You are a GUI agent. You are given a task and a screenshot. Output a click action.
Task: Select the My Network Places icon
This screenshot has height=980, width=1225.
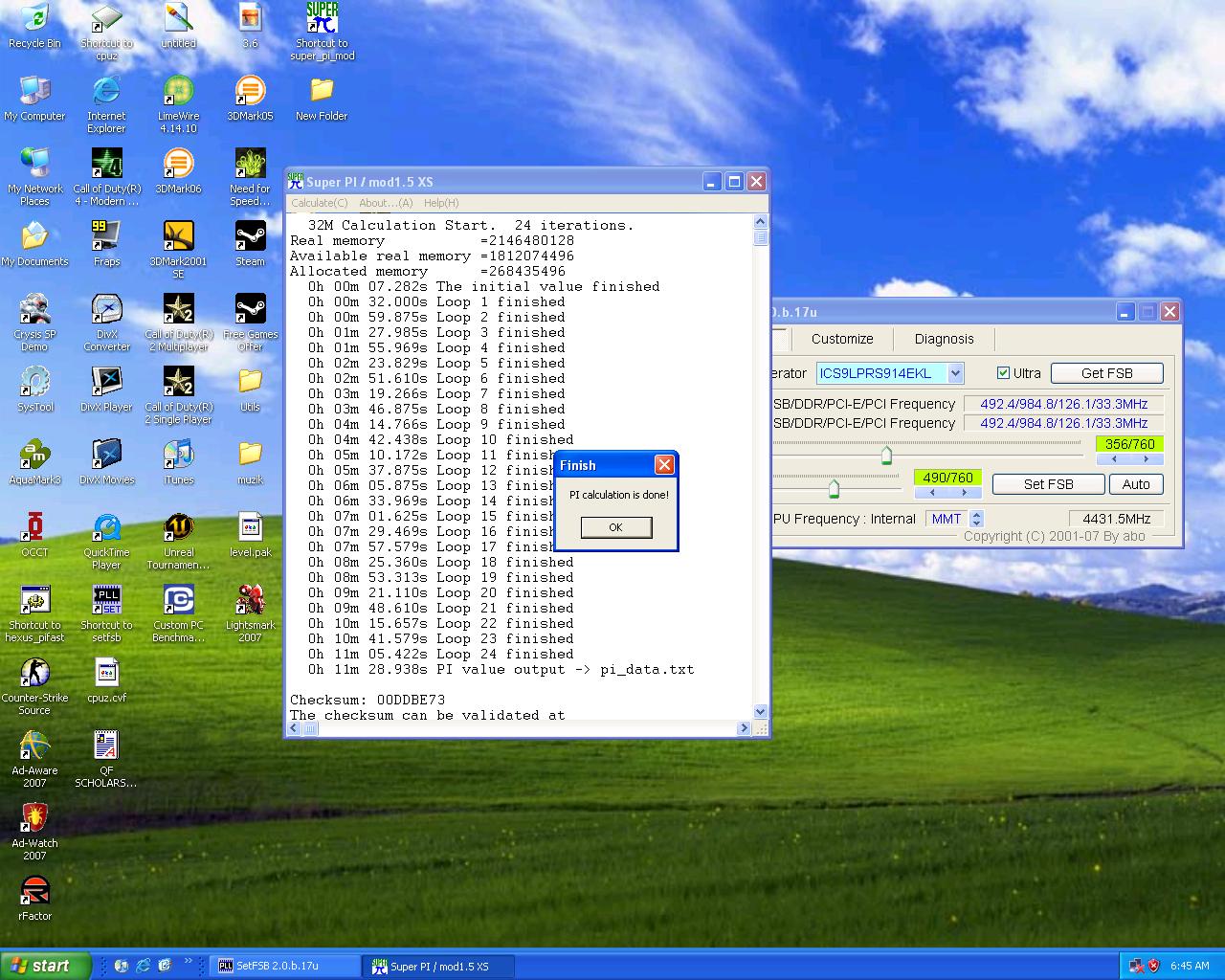tap(34, 177)
